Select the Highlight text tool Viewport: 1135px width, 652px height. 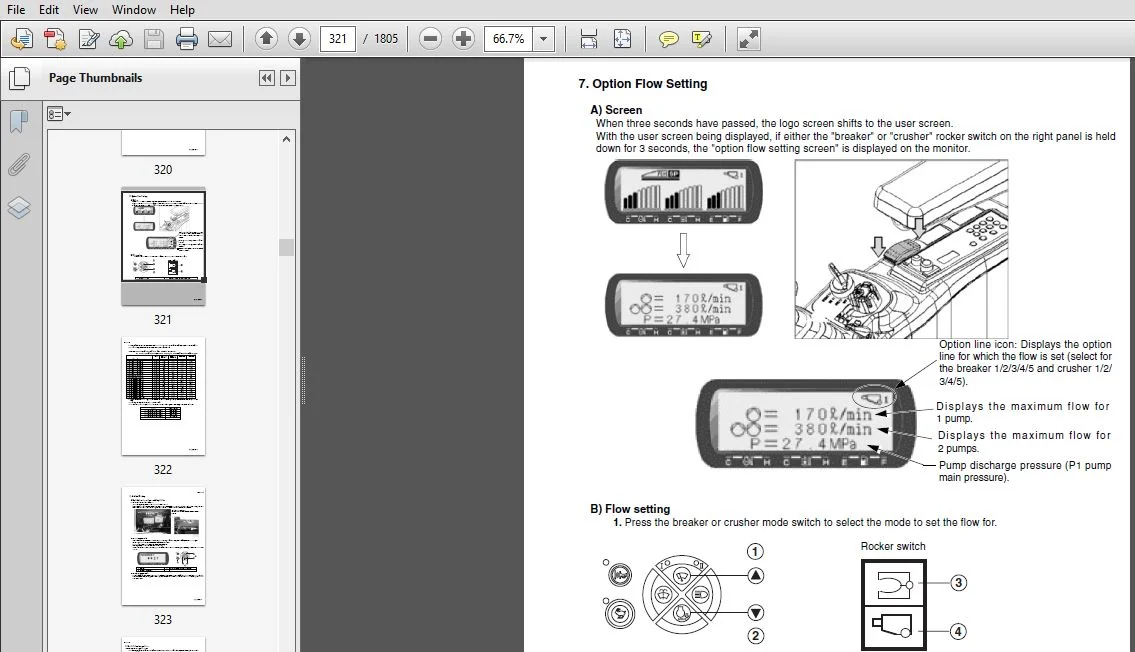pos(701,38)
